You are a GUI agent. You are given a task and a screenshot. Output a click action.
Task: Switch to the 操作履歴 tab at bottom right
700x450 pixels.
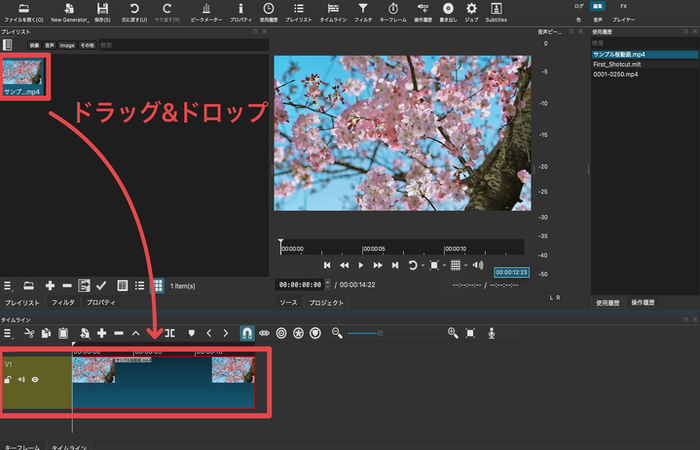click(642, 302)
